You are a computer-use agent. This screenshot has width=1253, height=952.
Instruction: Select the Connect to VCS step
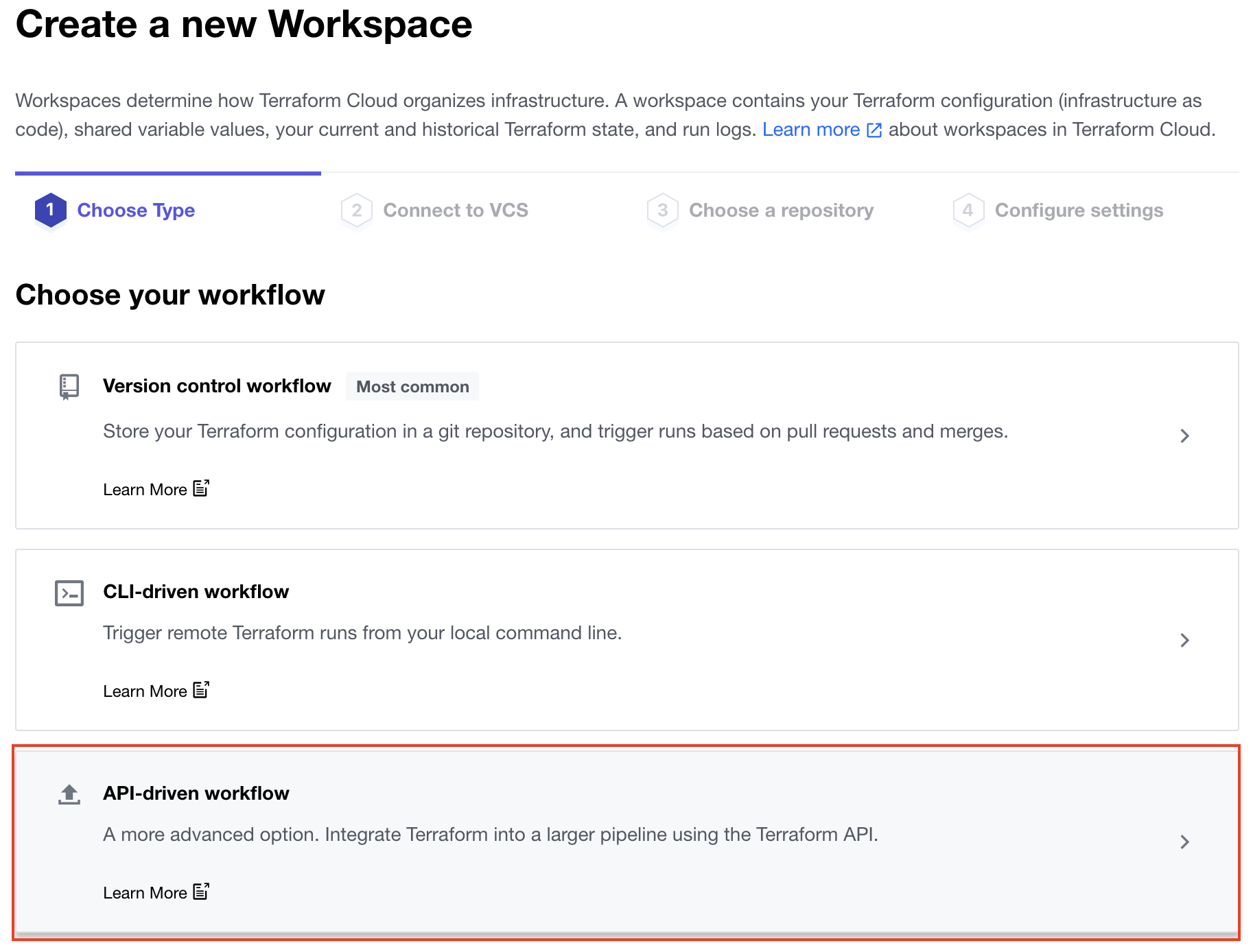point(455,211)
